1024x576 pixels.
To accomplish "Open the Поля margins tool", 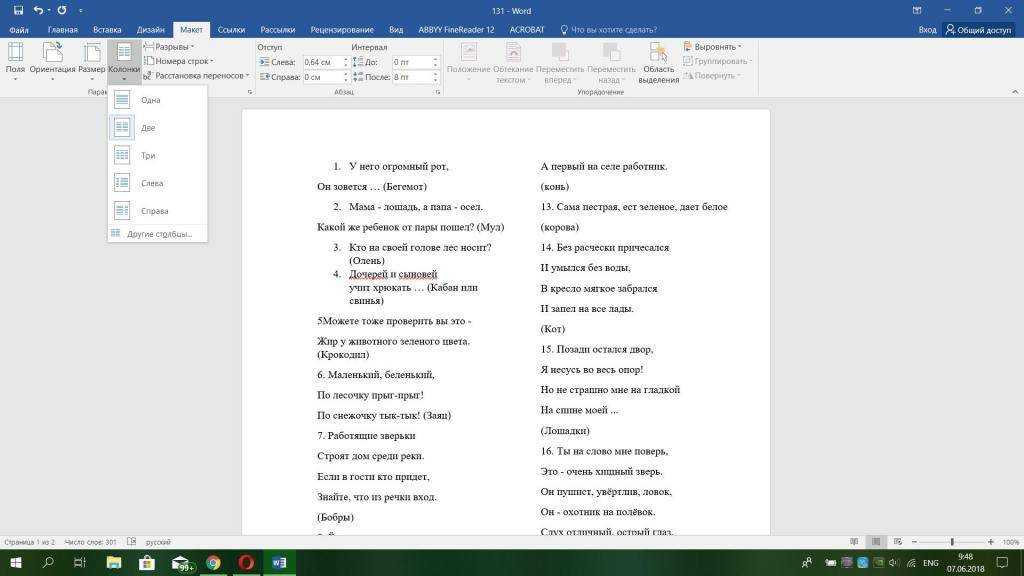I will coord(15,60).
